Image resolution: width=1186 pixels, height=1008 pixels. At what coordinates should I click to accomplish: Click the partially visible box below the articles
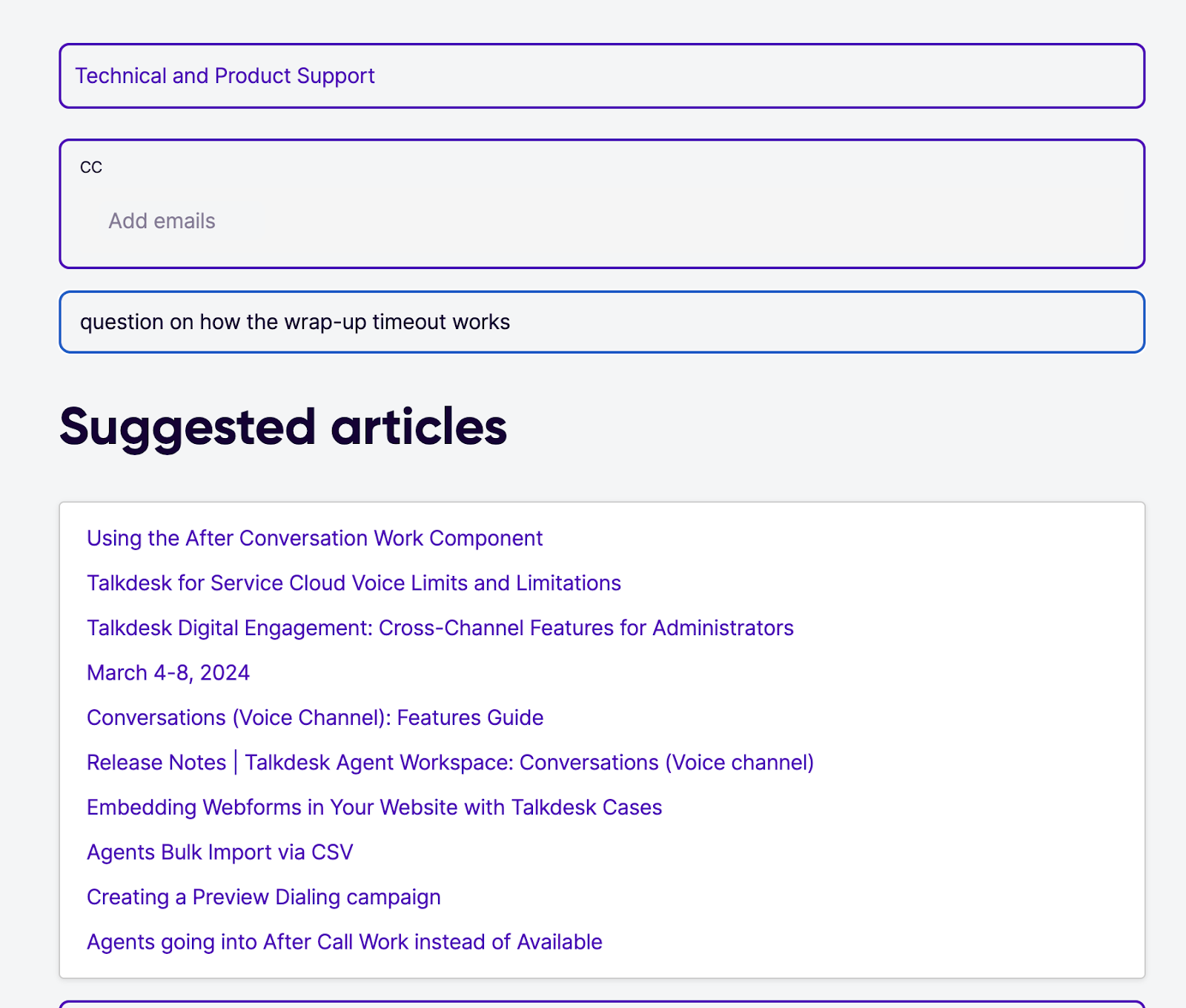[x=600, y=1002]
